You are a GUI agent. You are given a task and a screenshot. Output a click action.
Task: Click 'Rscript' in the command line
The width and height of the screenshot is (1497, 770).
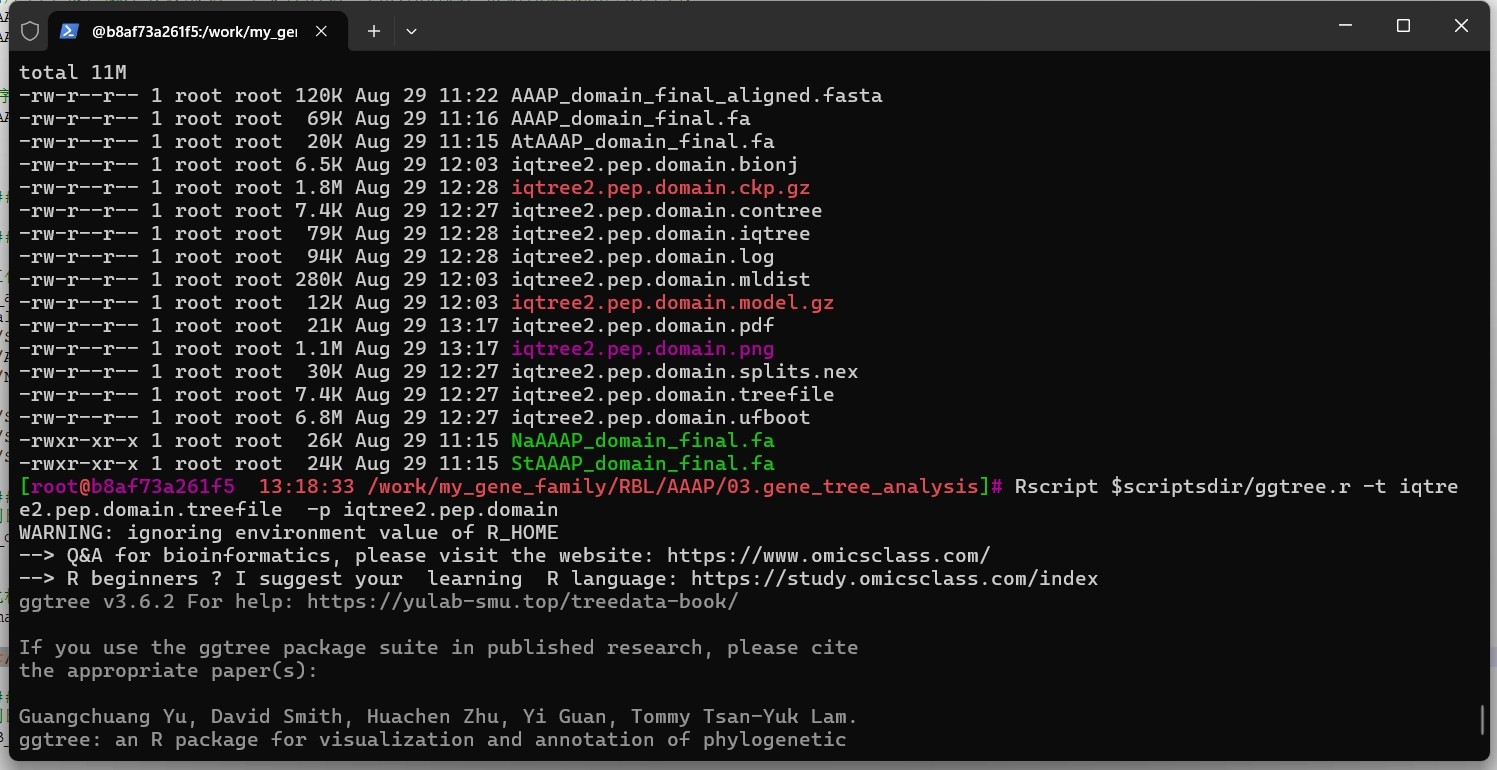pos(1056,487)
